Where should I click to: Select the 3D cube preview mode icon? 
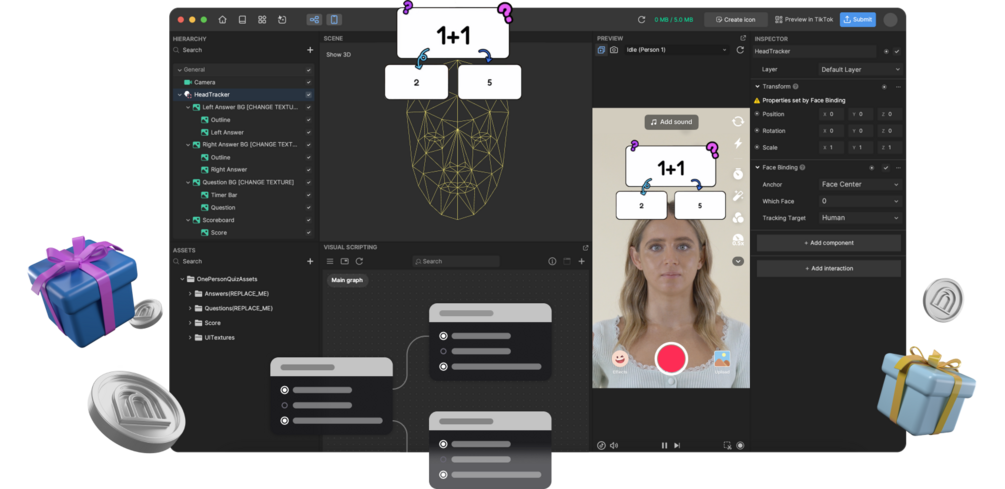[601, 50]
